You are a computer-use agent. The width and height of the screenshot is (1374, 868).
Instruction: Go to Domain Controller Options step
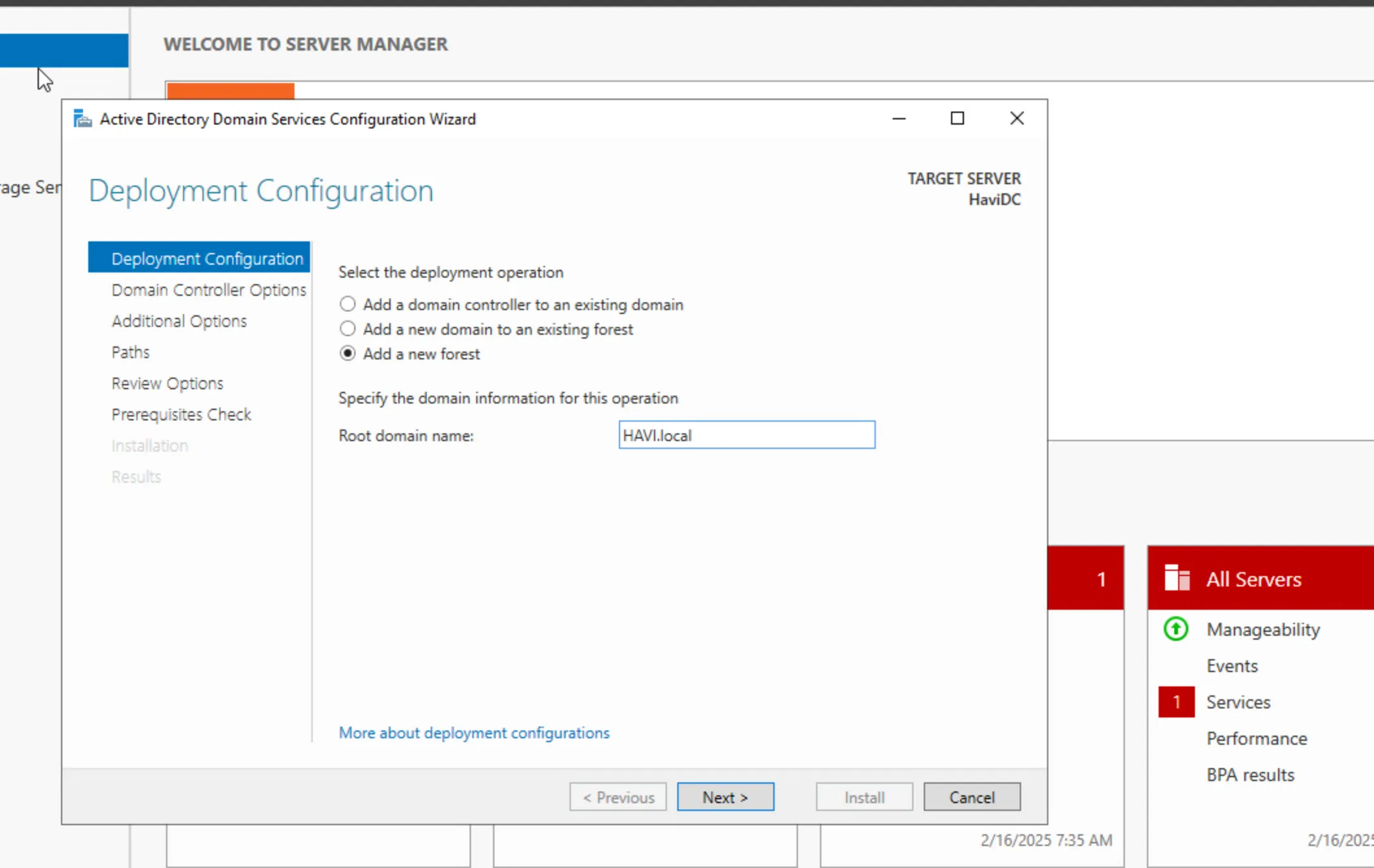[208, 290]
